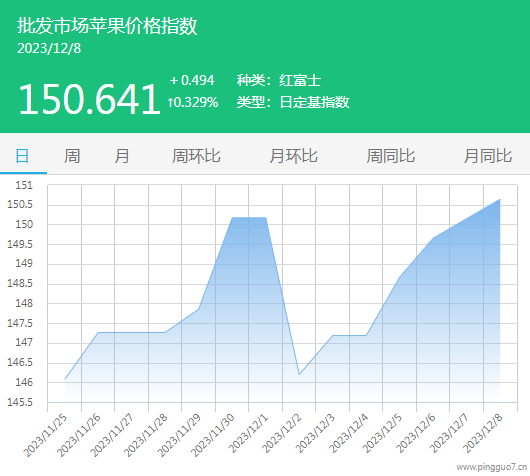Click the 151 y-axis label
The image size is (530, 476).
click(x=24, y=185)
